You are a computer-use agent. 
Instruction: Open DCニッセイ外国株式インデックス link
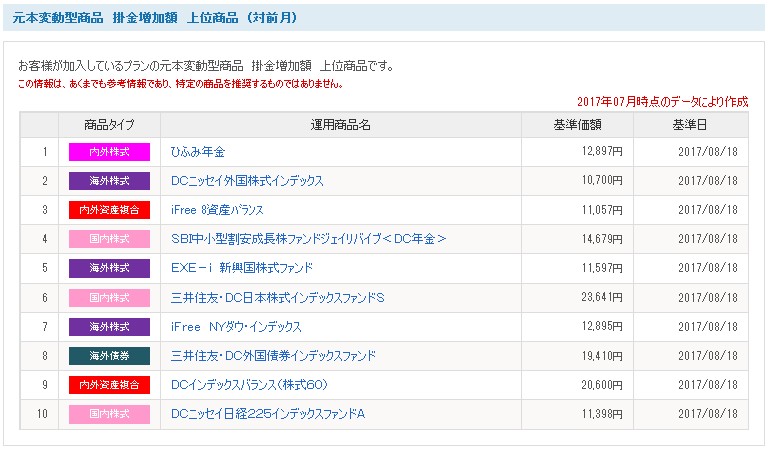(x=247, y=181)
